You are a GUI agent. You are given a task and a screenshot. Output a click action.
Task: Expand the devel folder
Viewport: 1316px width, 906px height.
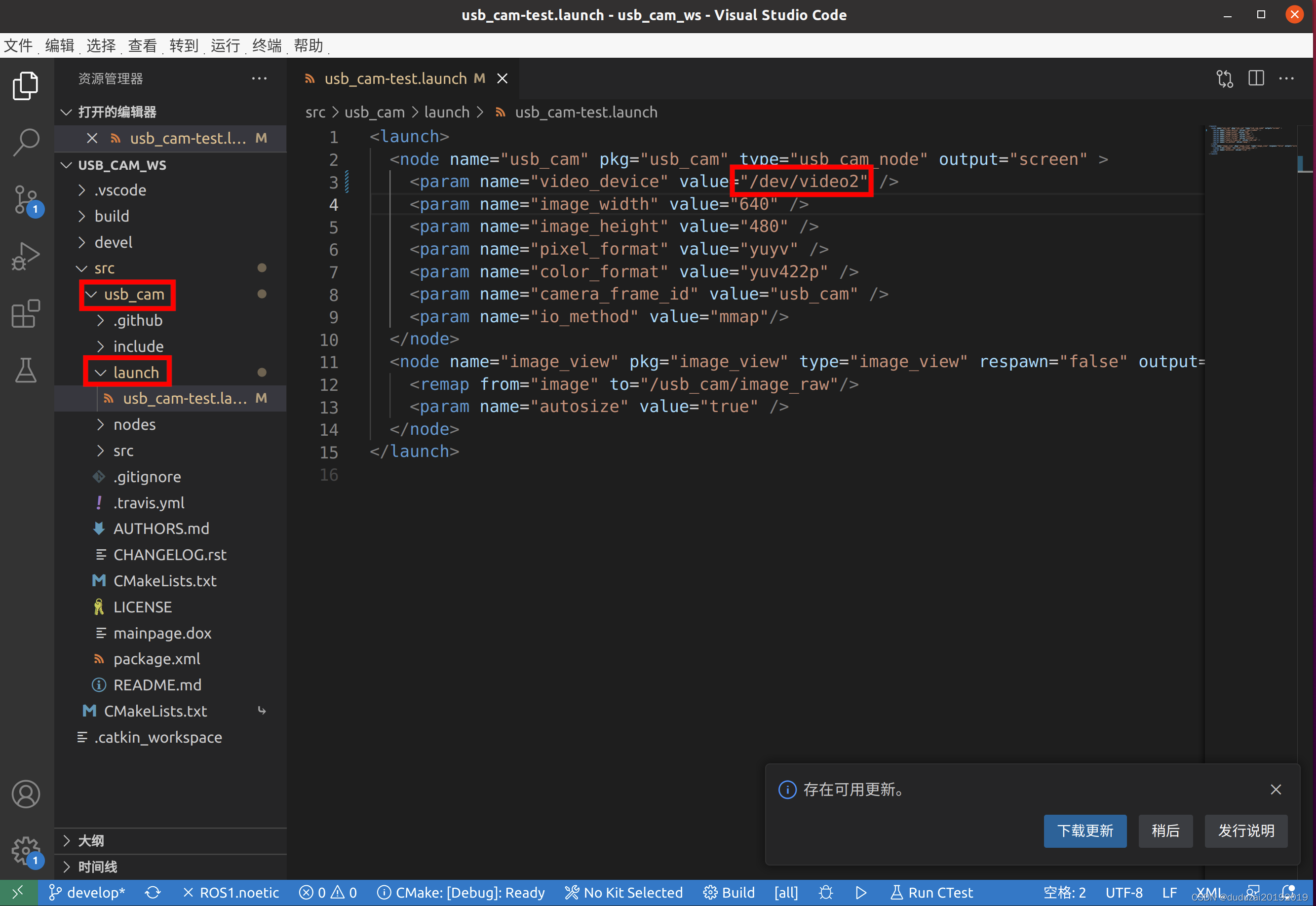click(170, 242)
